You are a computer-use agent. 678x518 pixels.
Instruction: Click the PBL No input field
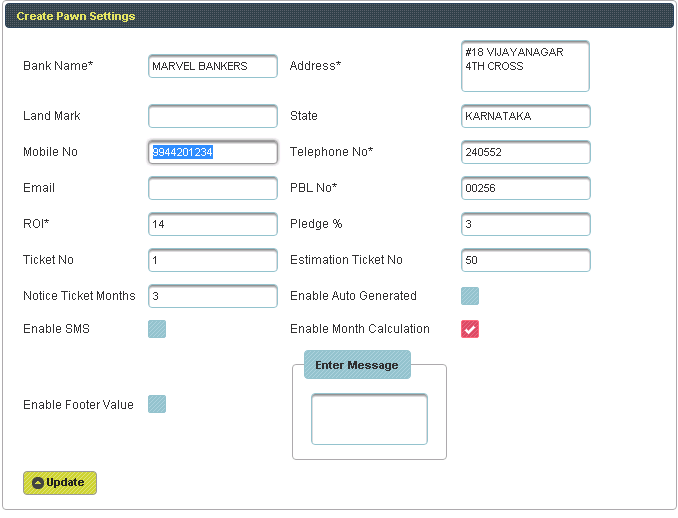coord(525,188)
